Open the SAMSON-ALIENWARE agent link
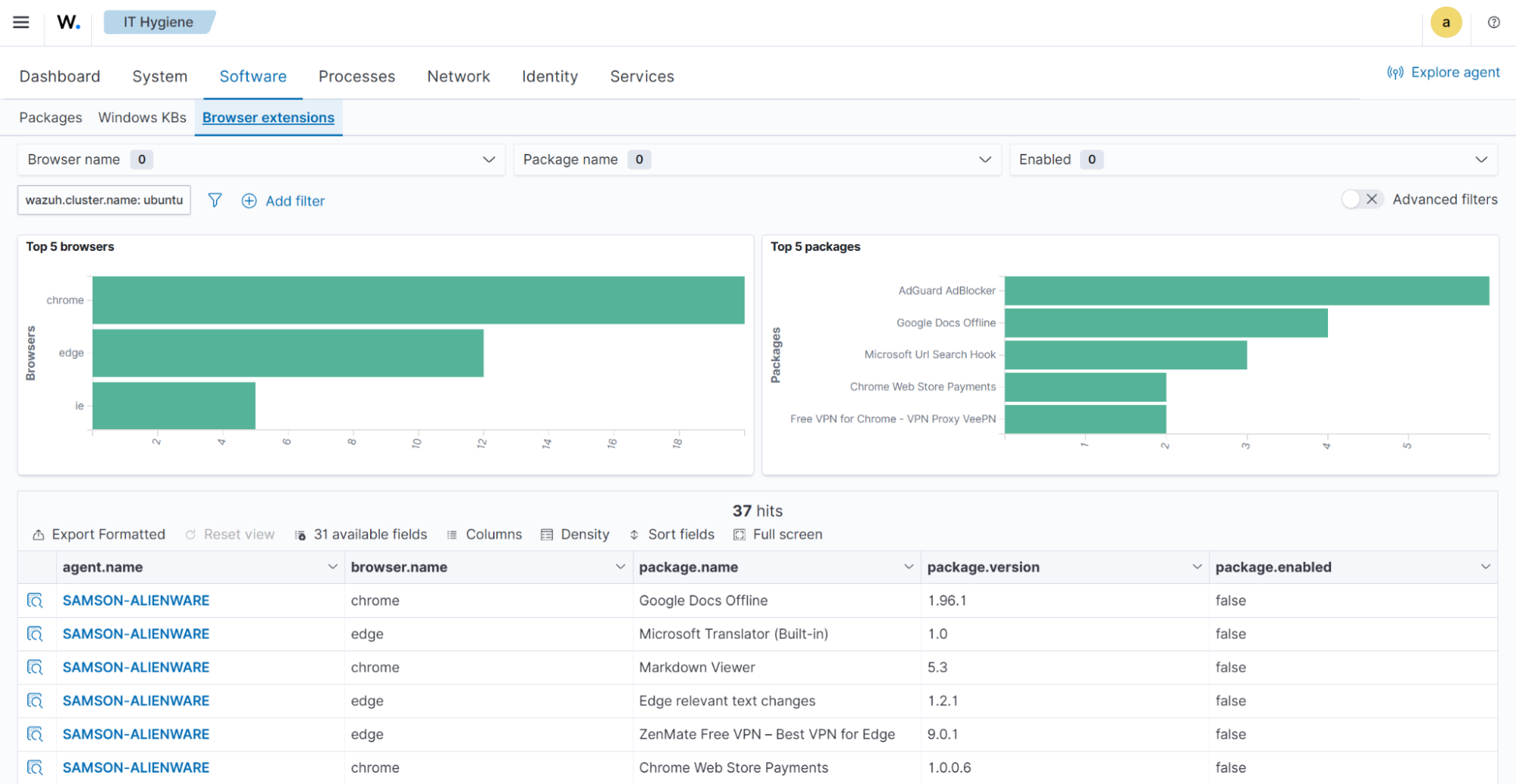1516x784 pixels. tap(136, 600)
